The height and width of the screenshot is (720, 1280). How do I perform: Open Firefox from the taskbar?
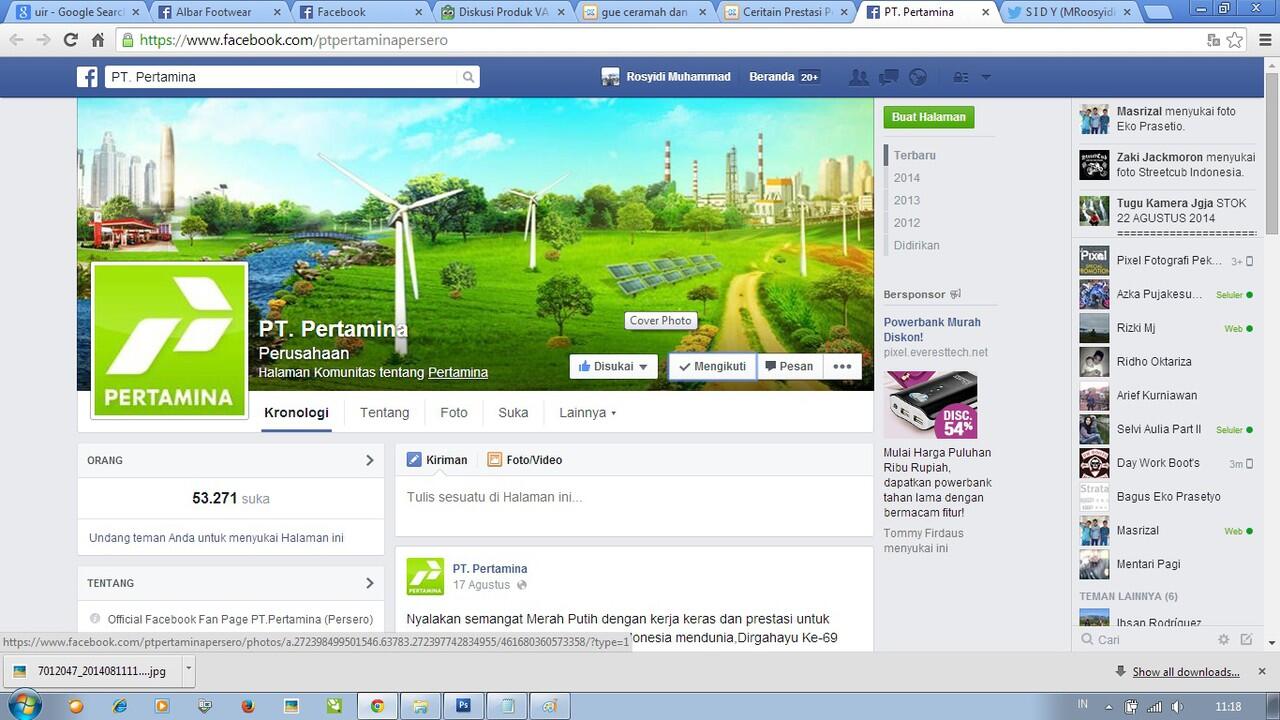click(248, 705)
